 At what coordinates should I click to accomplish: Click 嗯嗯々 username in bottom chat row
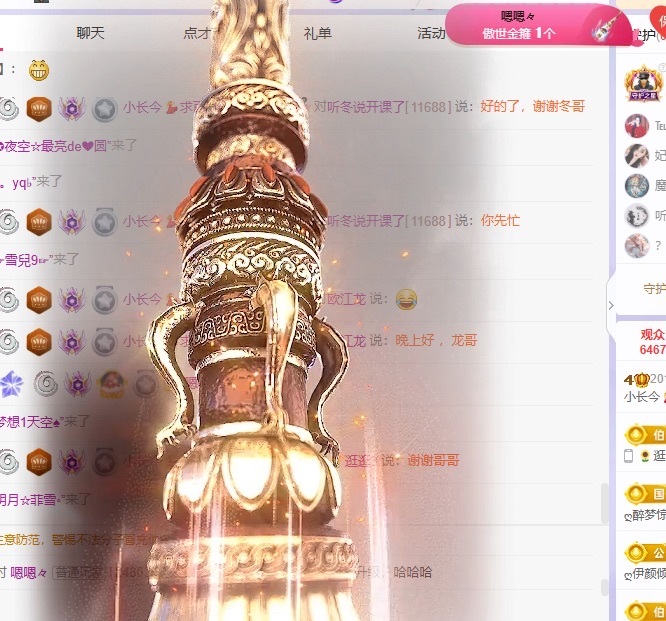(28, 573)
